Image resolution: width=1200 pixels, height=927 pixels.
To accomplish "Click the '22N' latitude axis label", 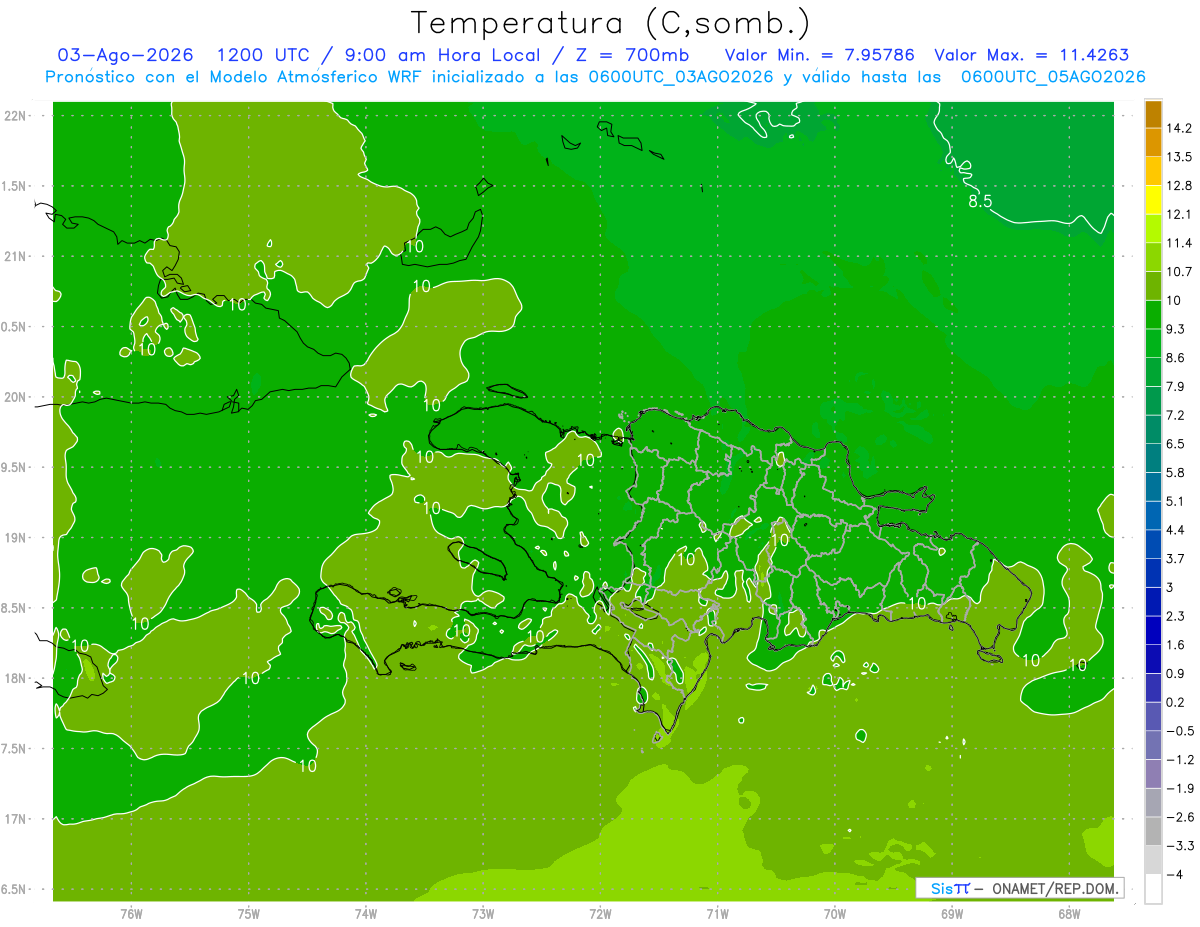I will click(16, 116).
